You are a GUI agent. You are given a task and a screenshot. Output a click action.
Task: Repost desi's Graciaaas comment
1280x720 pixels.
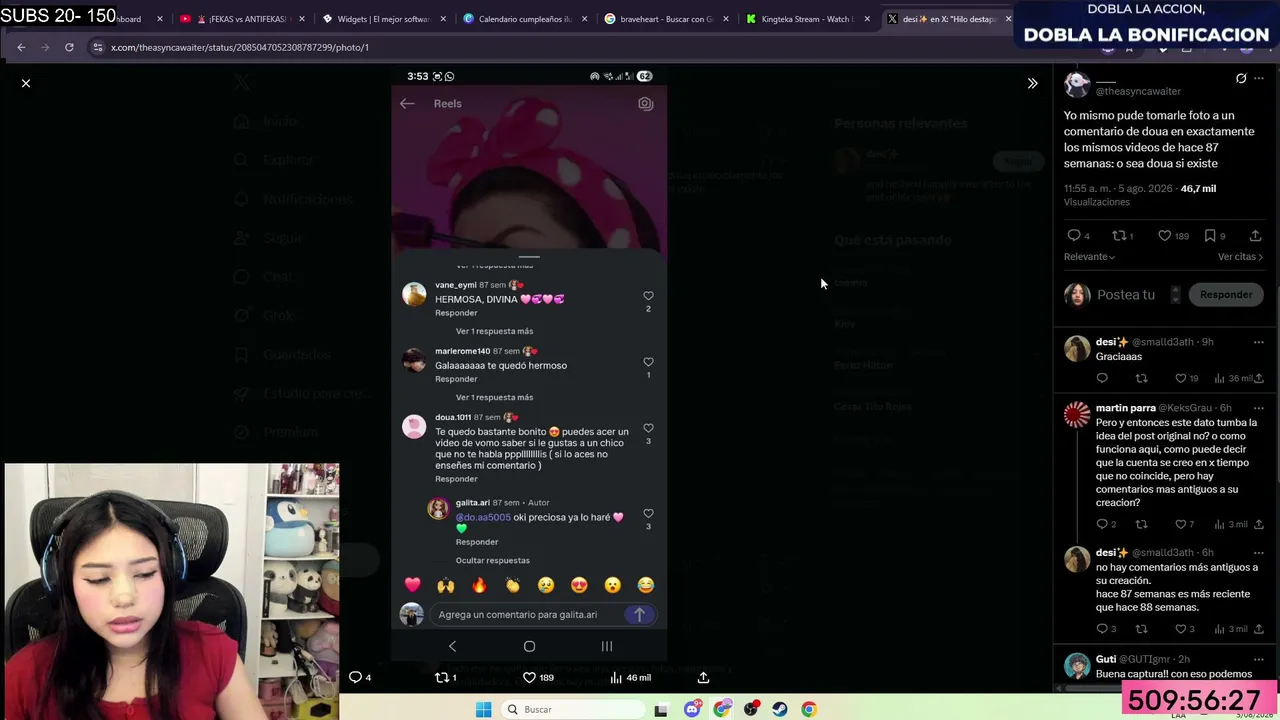[1141, 378]
